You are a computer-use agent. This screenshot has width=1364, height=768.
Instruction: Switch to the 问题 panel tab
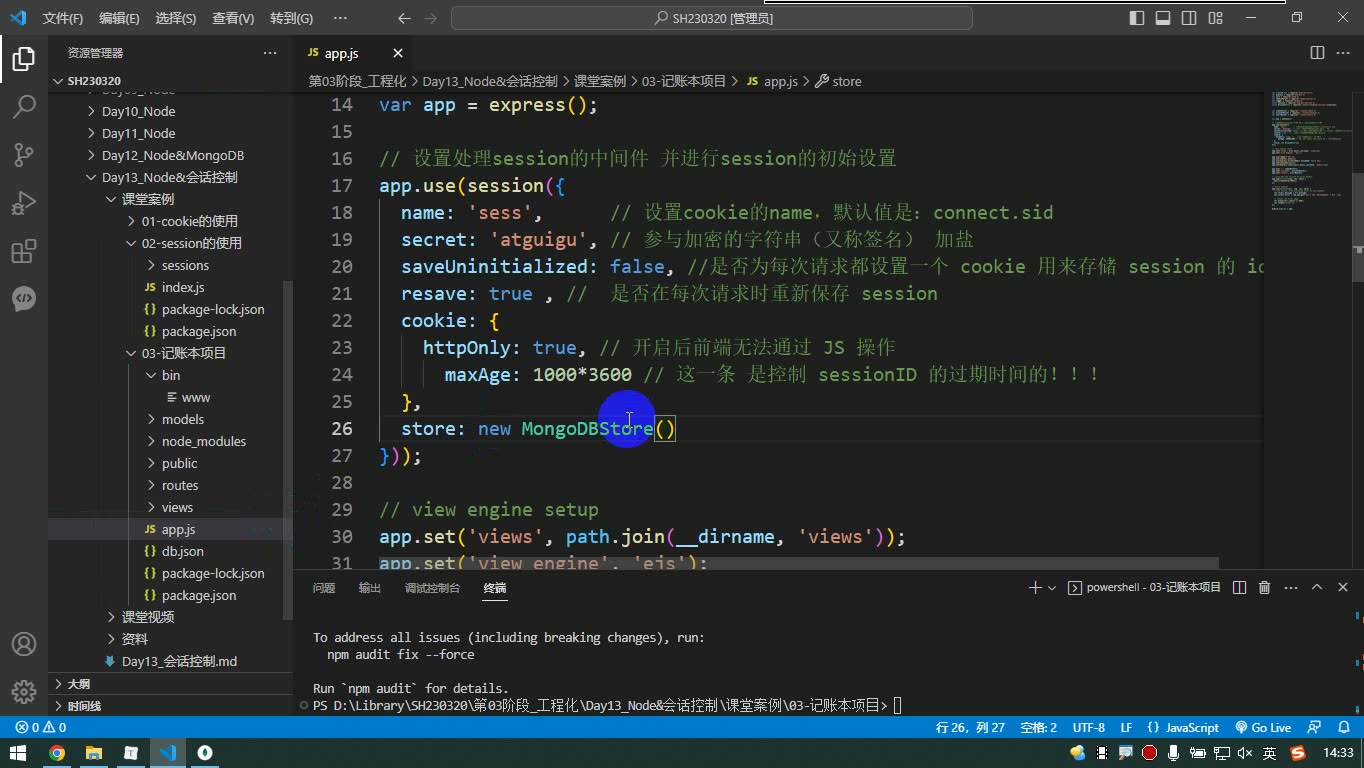tap(324, 588)
